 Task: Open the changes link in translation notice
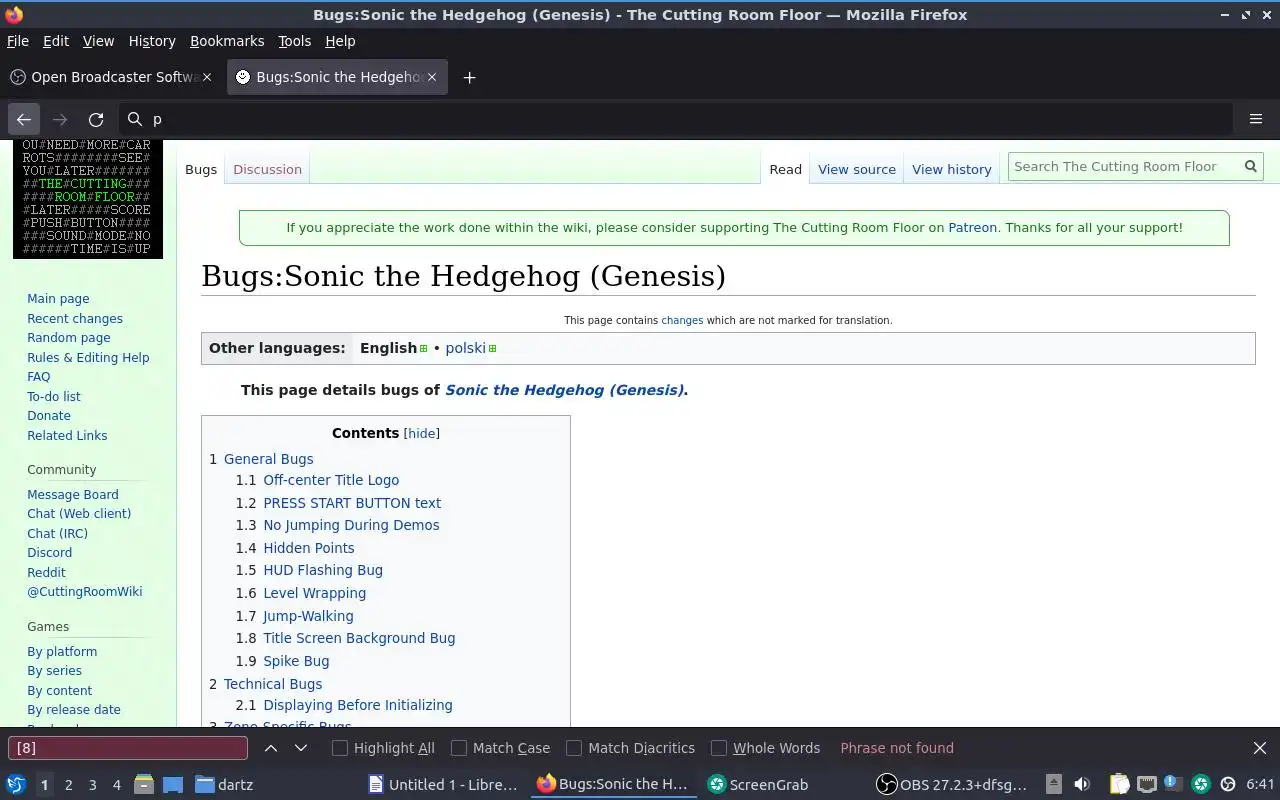(682, 320)
